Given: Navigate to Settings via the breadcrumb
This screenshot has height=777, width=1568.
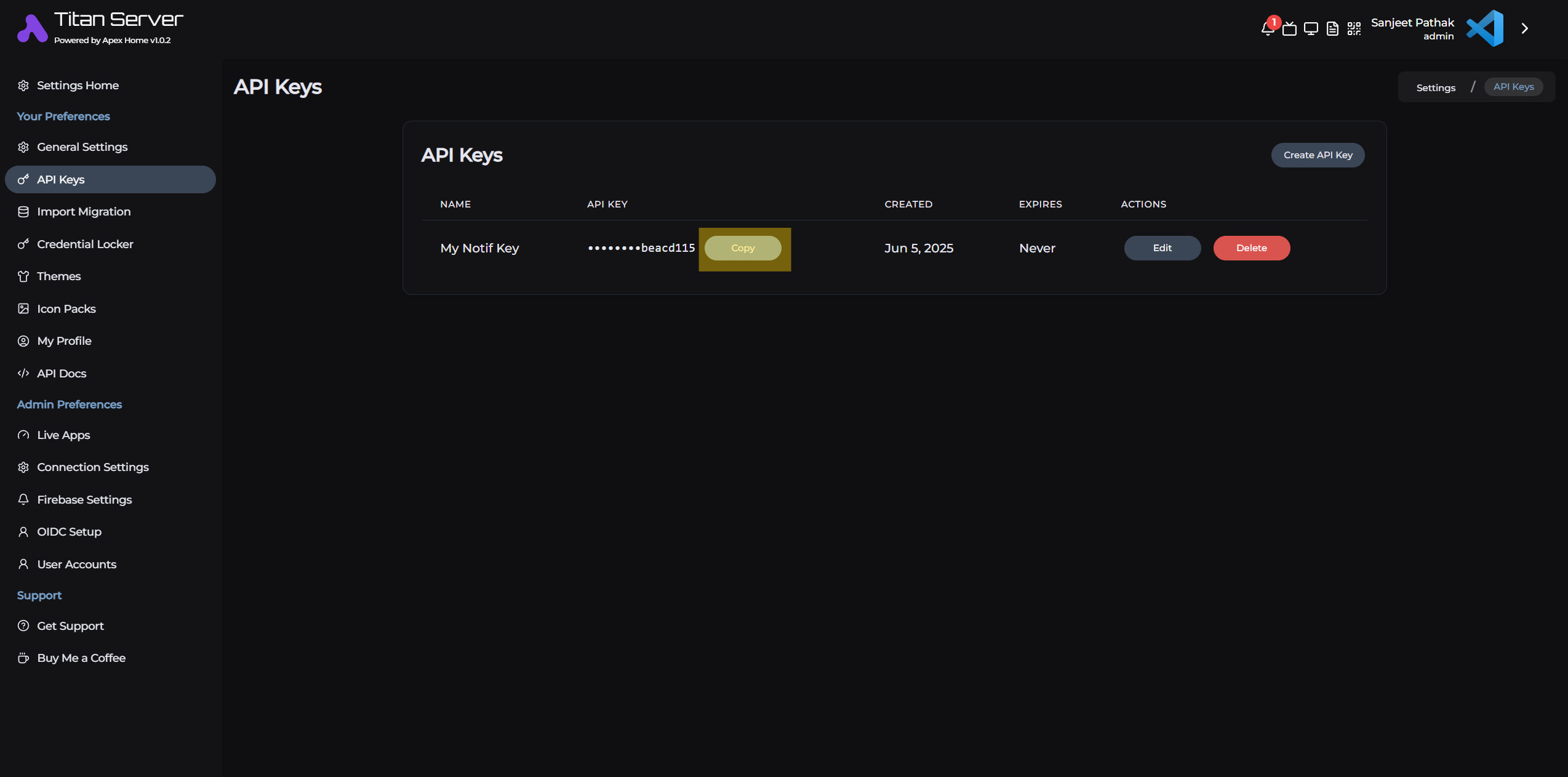Looking at the screenshot, I should 1435,87.
